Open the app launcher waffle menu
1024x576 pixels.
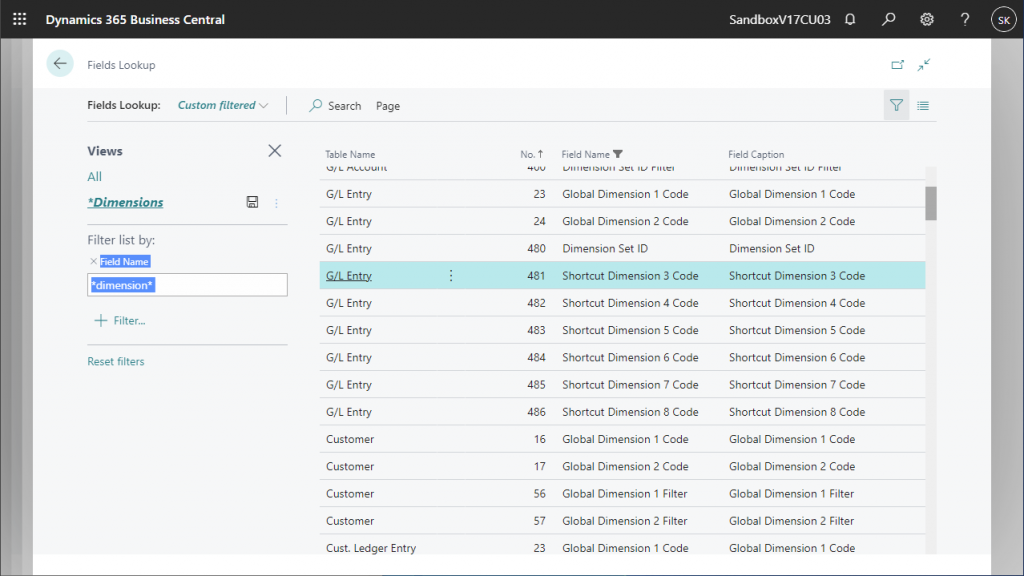pyautogui.click(x=20, y=20)
